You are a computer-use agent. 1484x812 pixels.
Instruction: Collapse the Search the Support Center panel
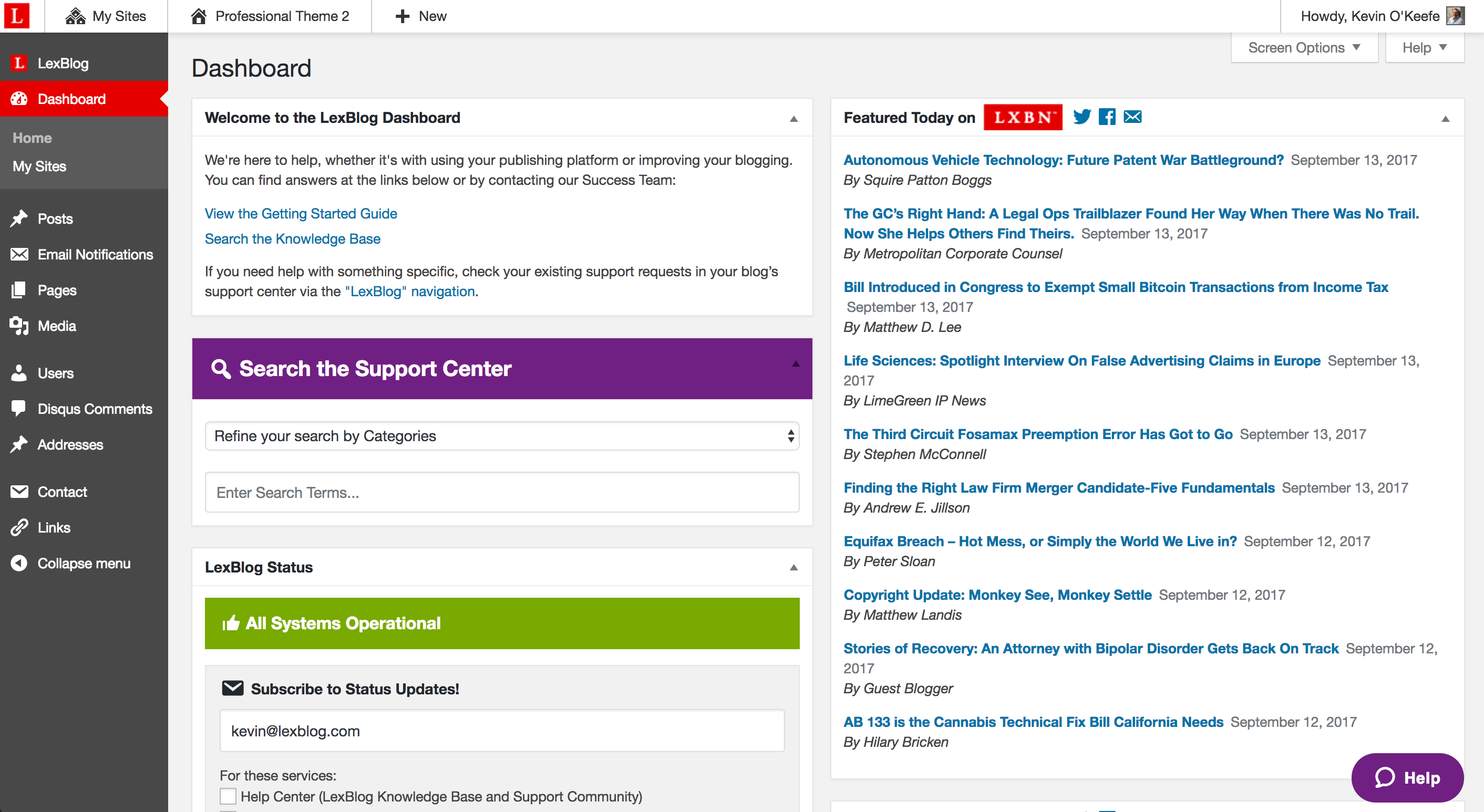point(796,364)
